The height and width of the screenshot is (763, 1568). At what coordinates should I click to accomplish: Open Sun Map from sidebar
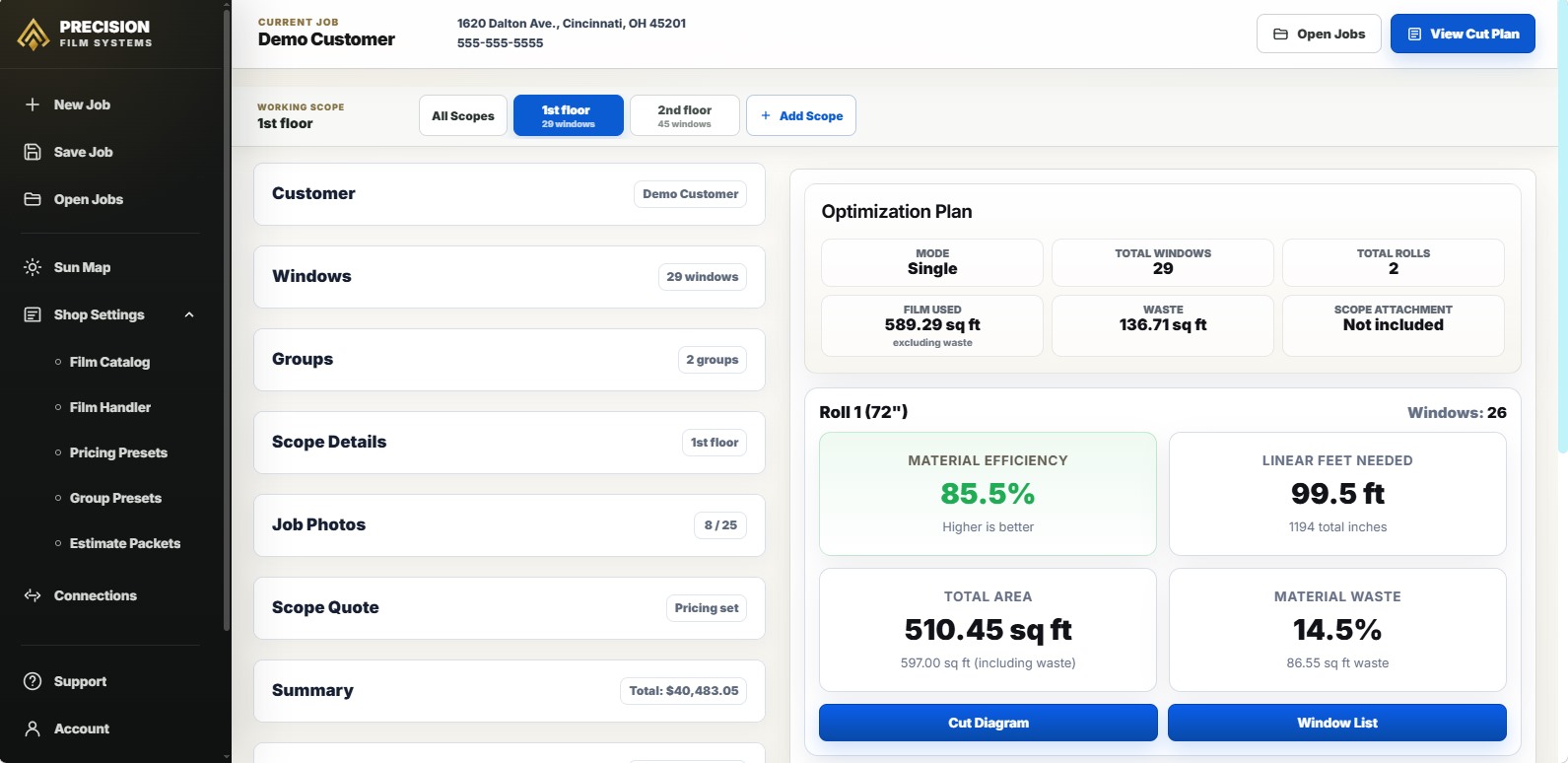[111, 267]
